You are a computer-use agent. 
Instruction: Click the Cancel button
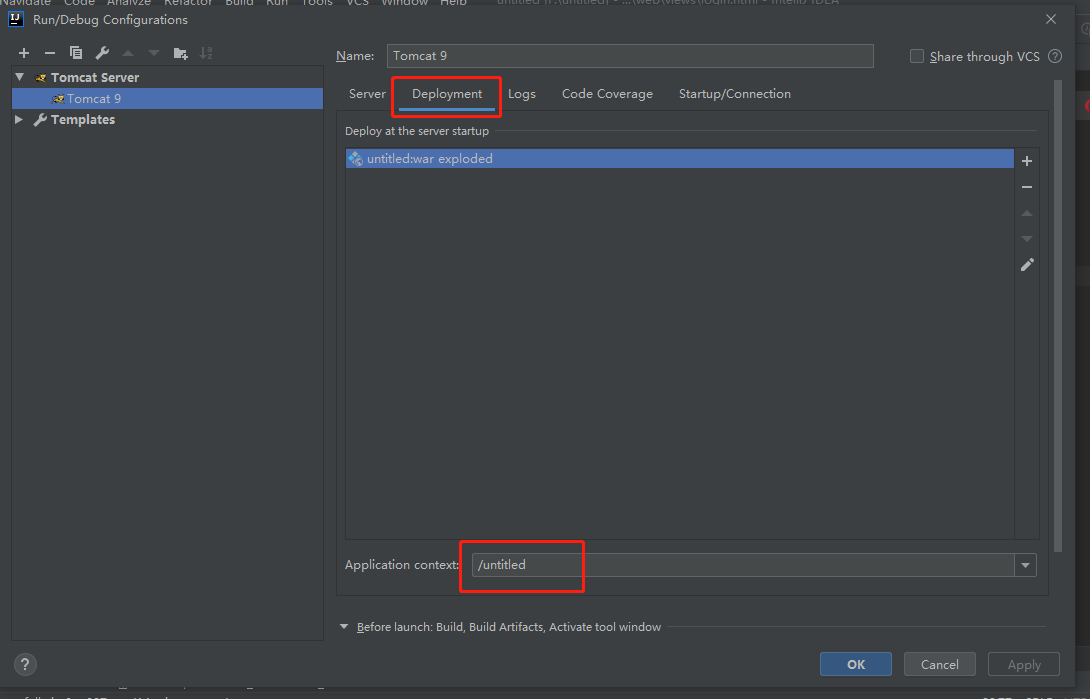940,664
